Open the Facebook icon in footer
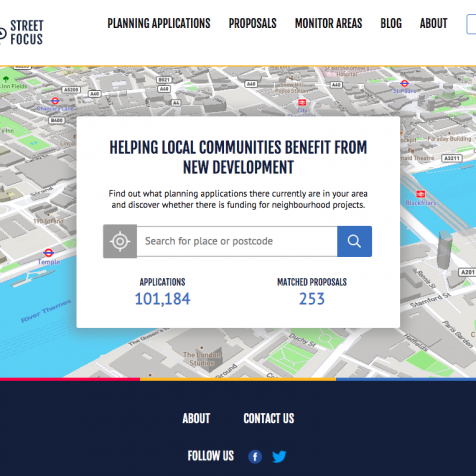The image size is (476, 476). pos(255,456)
